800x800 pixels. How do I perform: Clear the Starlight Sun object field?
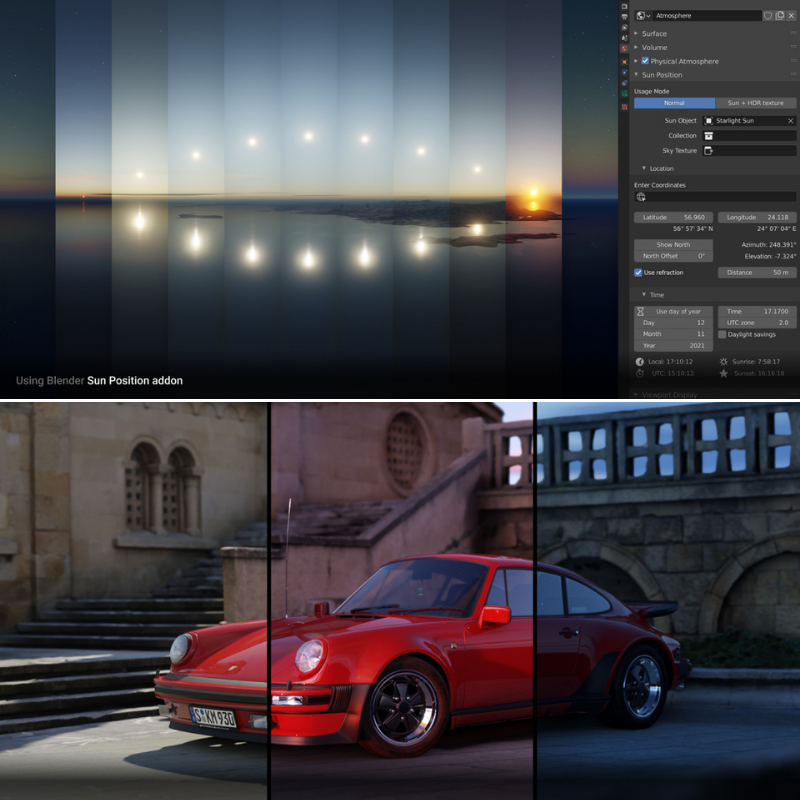click(790, 121)
